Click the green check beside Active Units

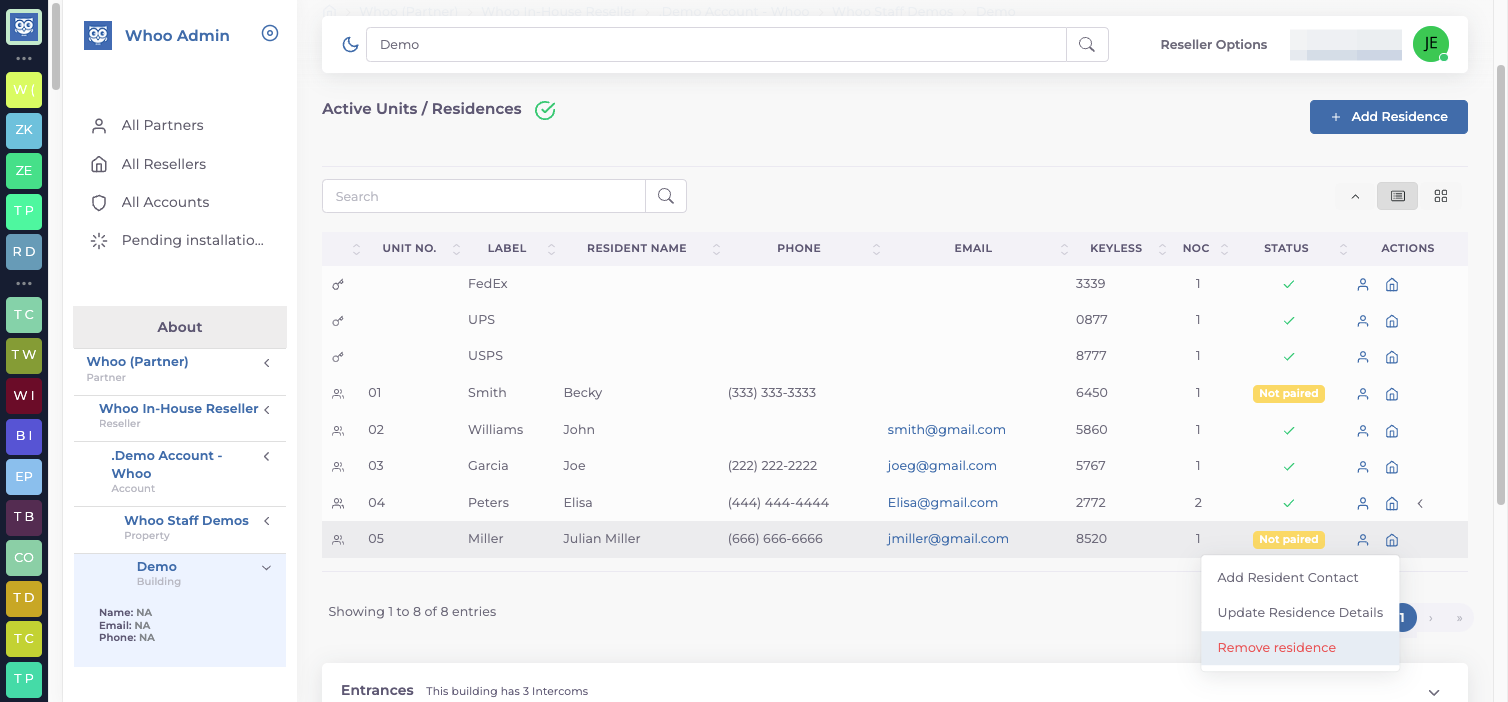(545, 110)
